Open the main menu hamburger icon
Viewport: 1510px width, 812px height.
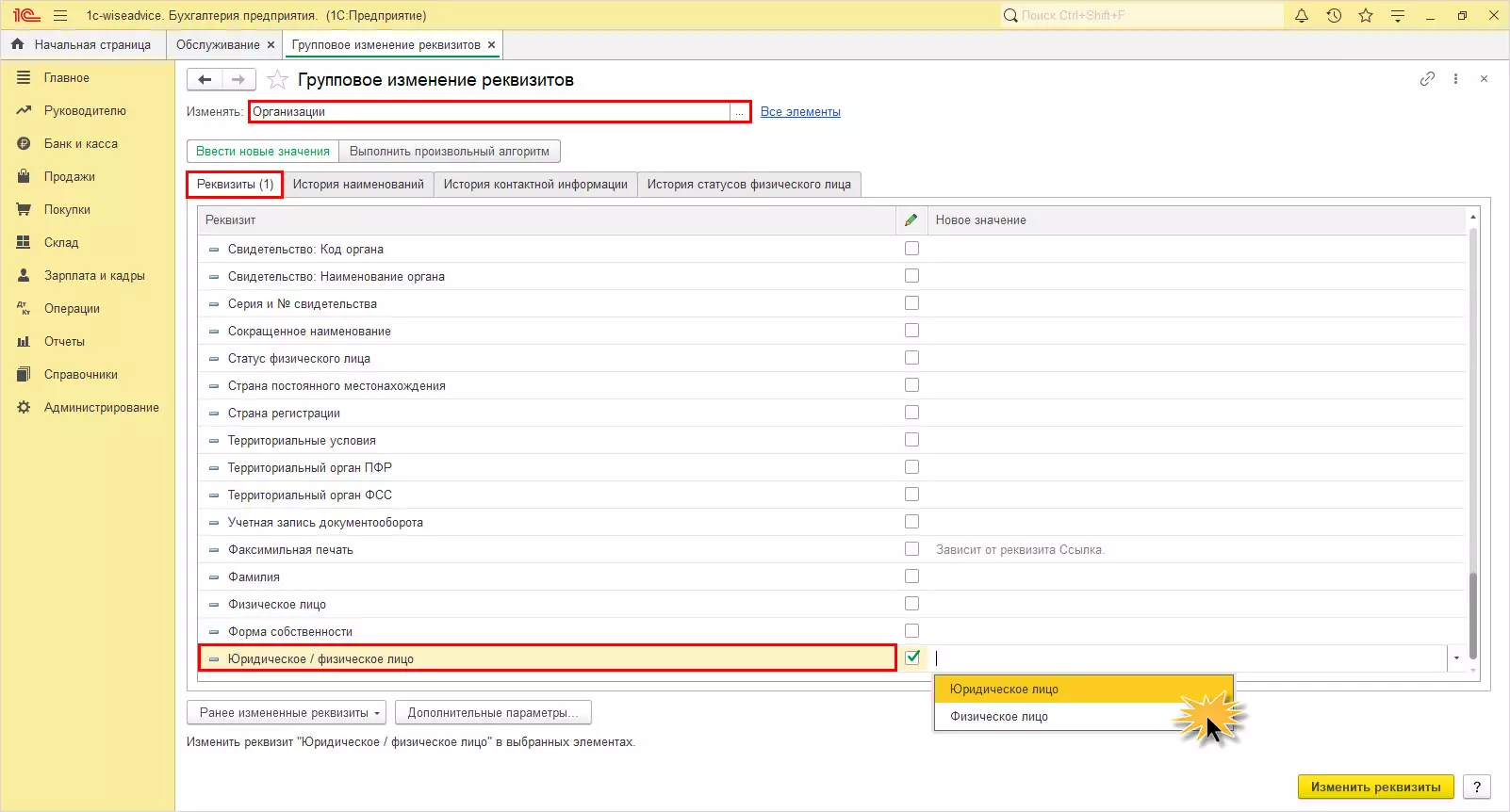(x=60, y=16)
